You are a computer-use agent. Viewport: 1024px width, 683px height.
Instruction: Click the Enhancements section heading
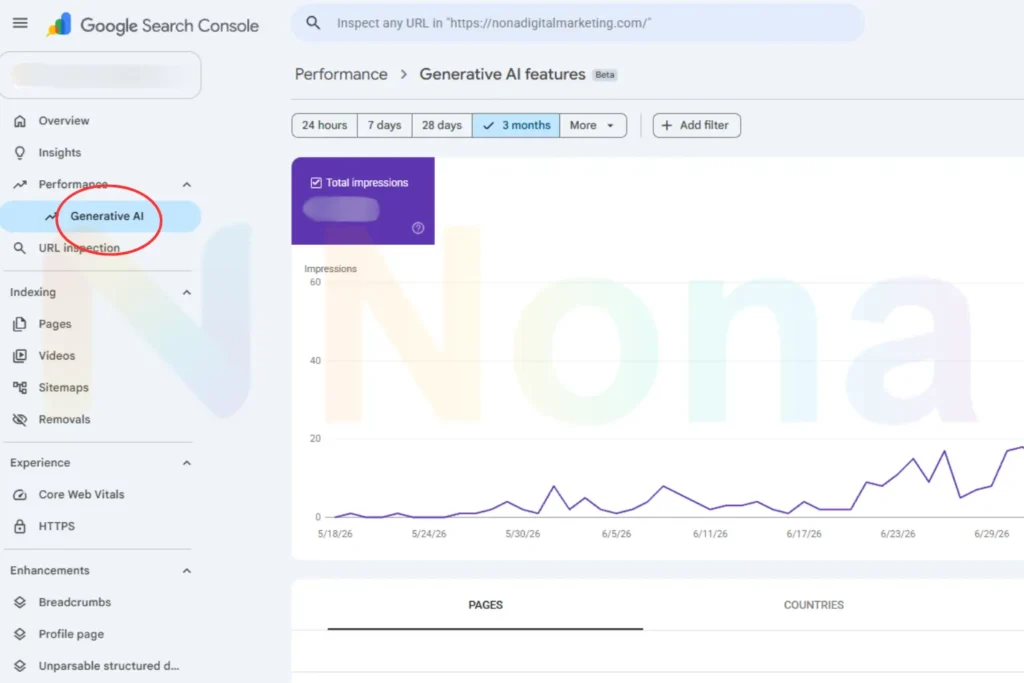coord(50,571)
